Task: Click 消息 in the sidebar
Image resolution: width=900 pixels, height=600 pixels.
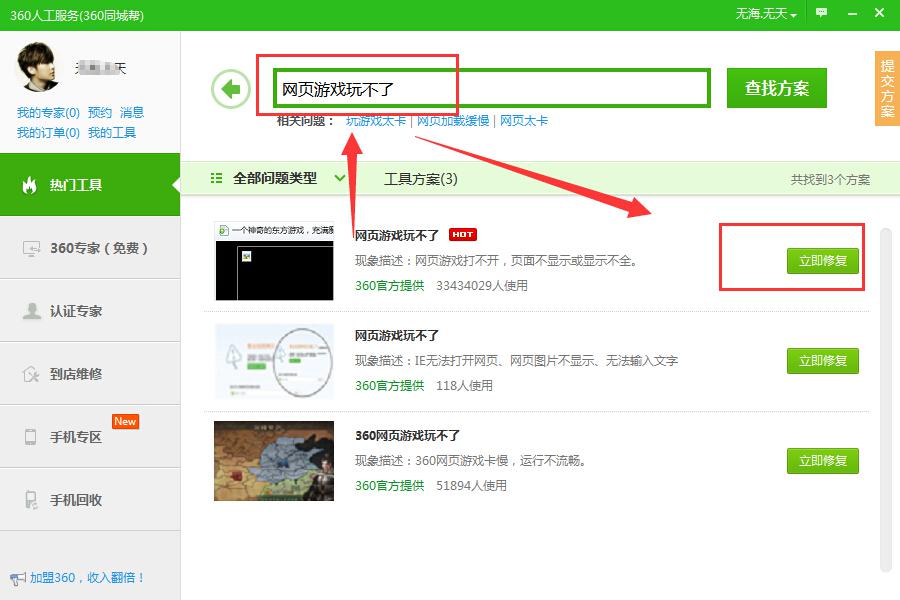Action: (x=136, y=114)
